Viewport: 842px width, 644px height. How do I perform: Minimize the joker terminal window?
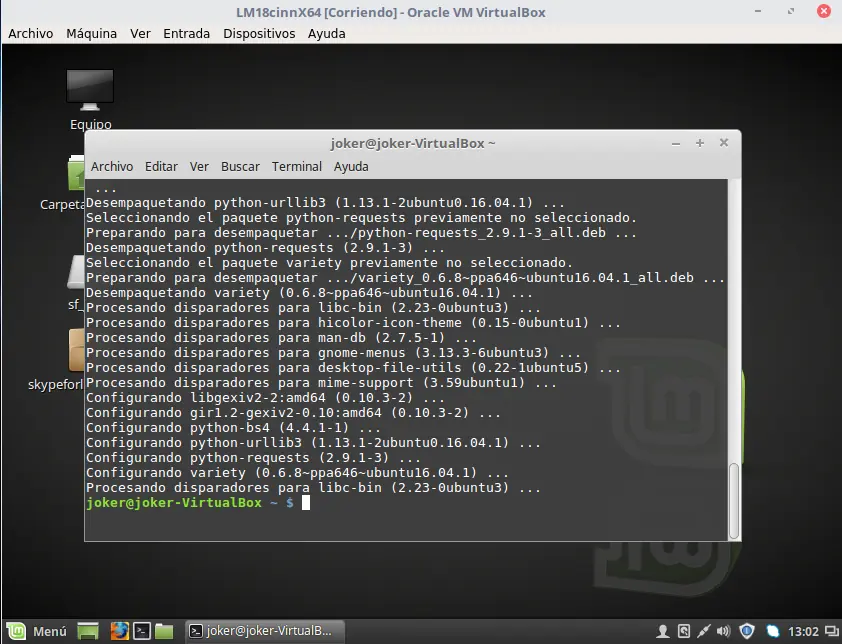pyautogui.click(x=676, y=143)
